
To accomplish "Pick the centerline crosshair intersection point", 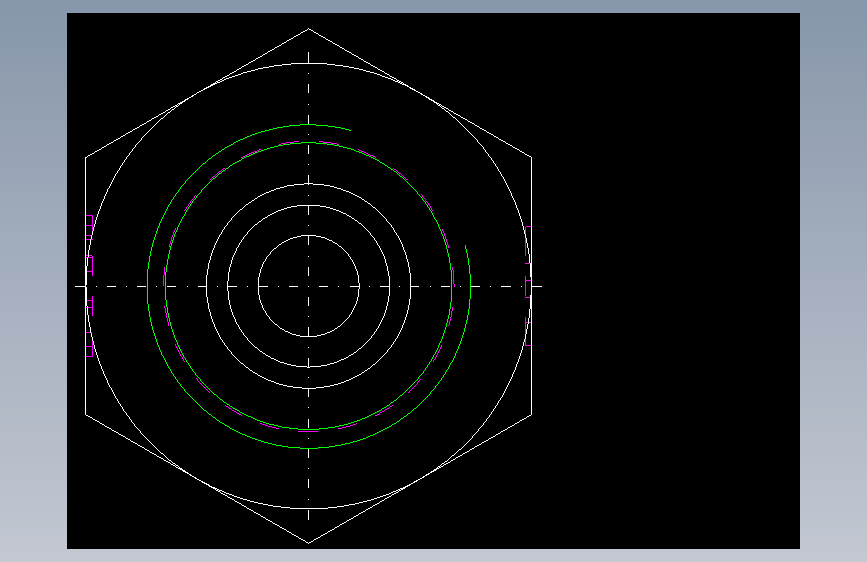I will click(x=309, y=286).
